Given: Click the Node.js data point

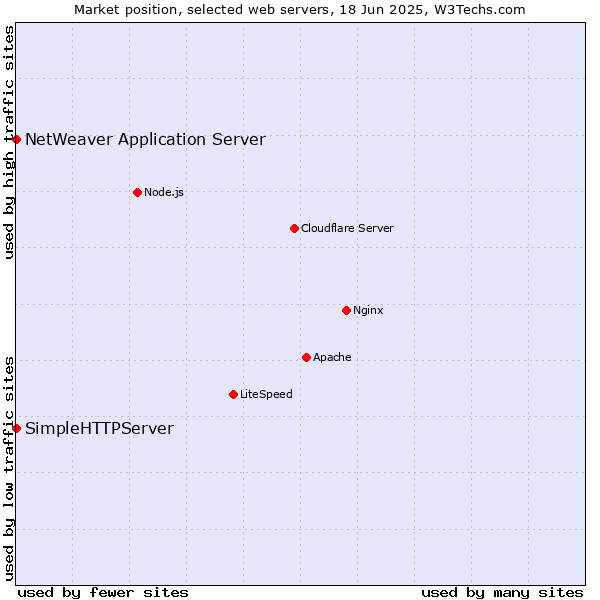Looking at the screenshot, I should coord(137,192).
